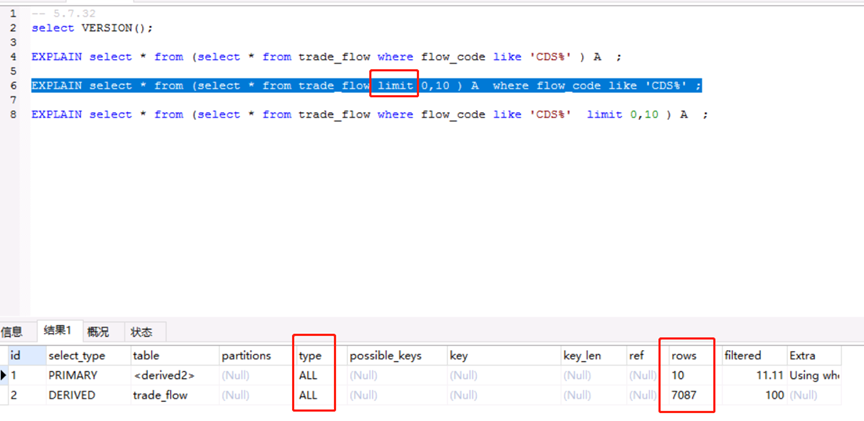Click EXPLAIN keyword on line 8
The image size is (864, 421).
(x=57, y=114)
